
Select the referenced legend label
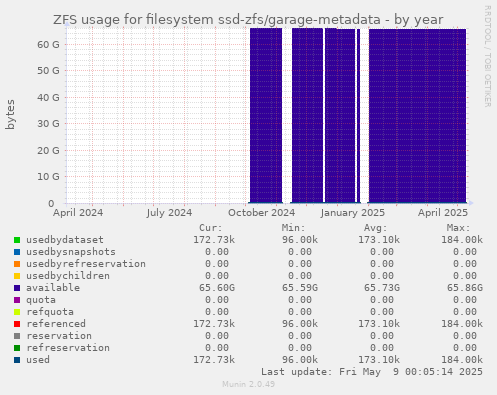click(x=56, y=324)
